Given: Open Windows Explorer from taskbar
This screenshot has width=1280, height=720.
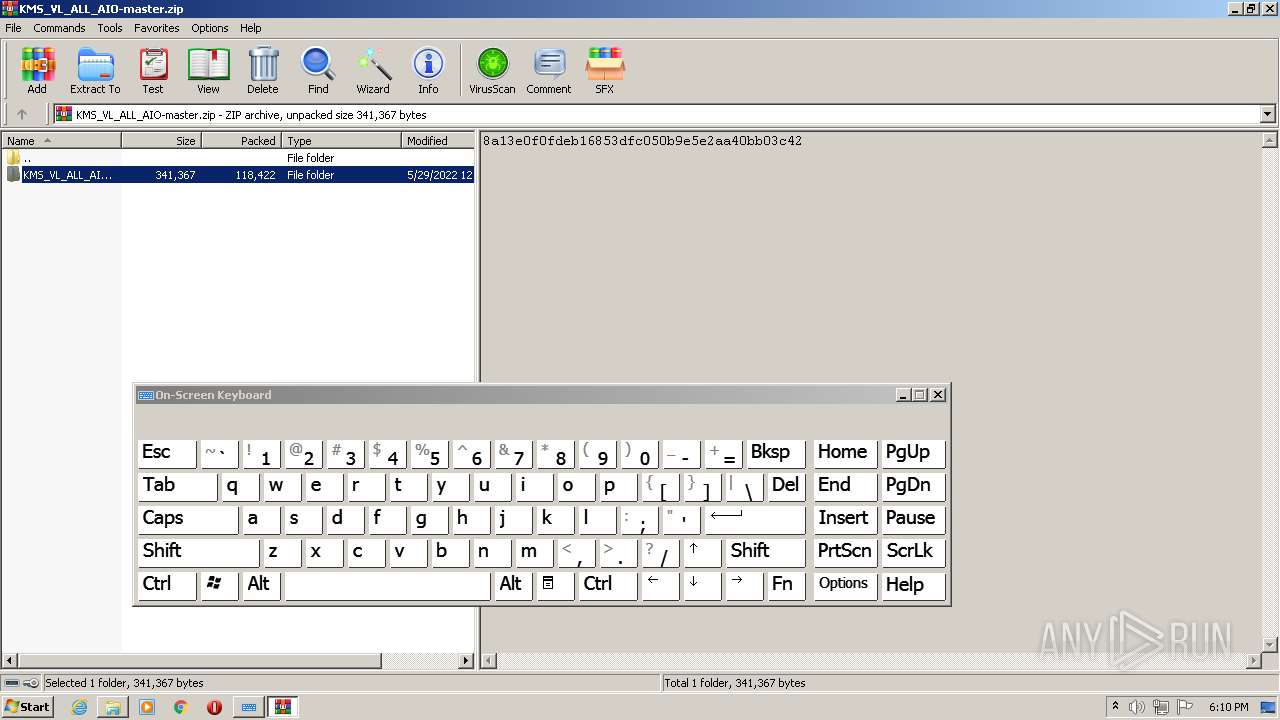Looking at the screenshot, I should pos(113,707).
